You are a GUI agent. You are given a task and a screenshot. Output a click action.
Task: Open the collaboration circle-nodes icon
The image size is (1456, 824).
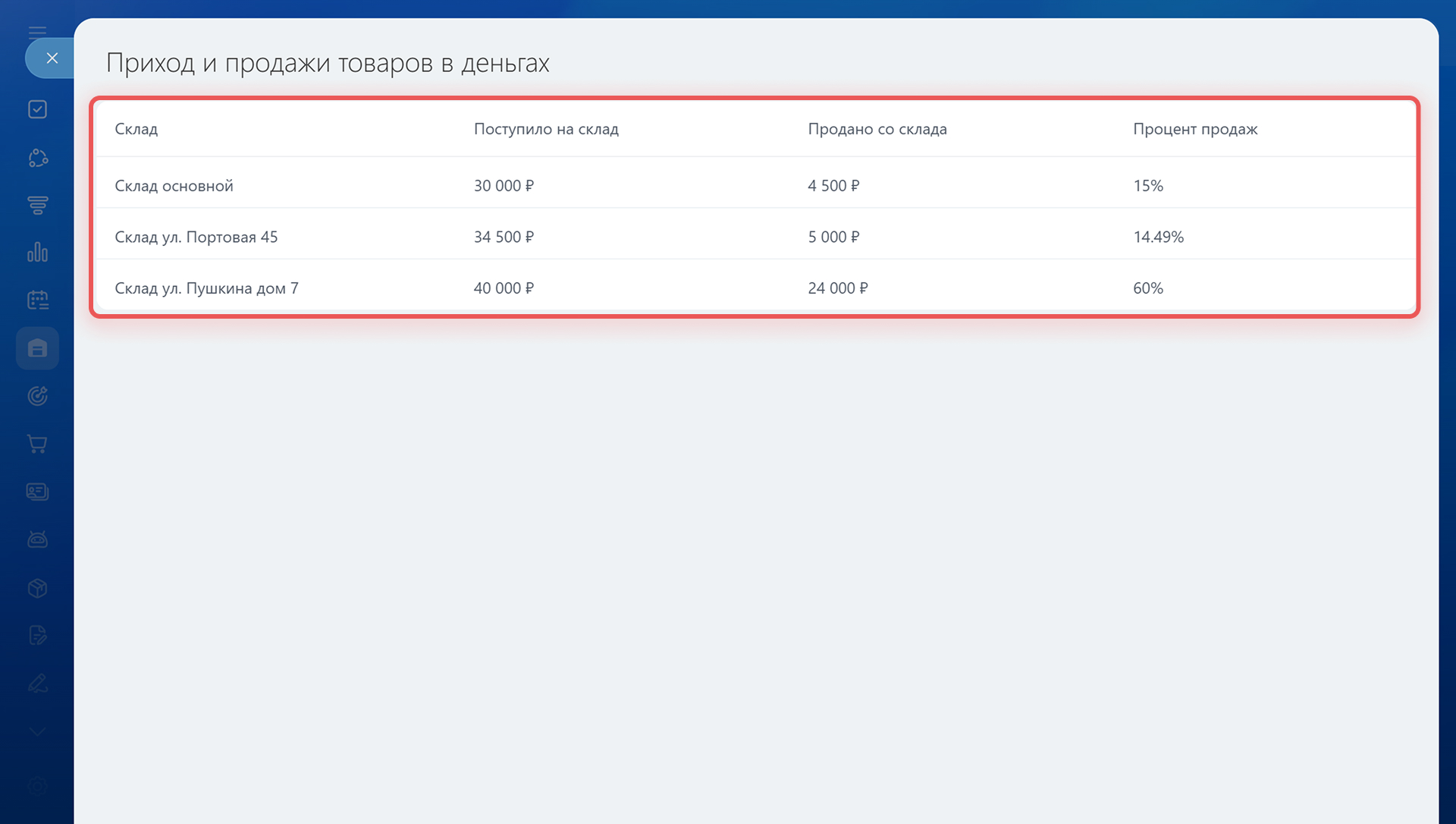[37, 158]
